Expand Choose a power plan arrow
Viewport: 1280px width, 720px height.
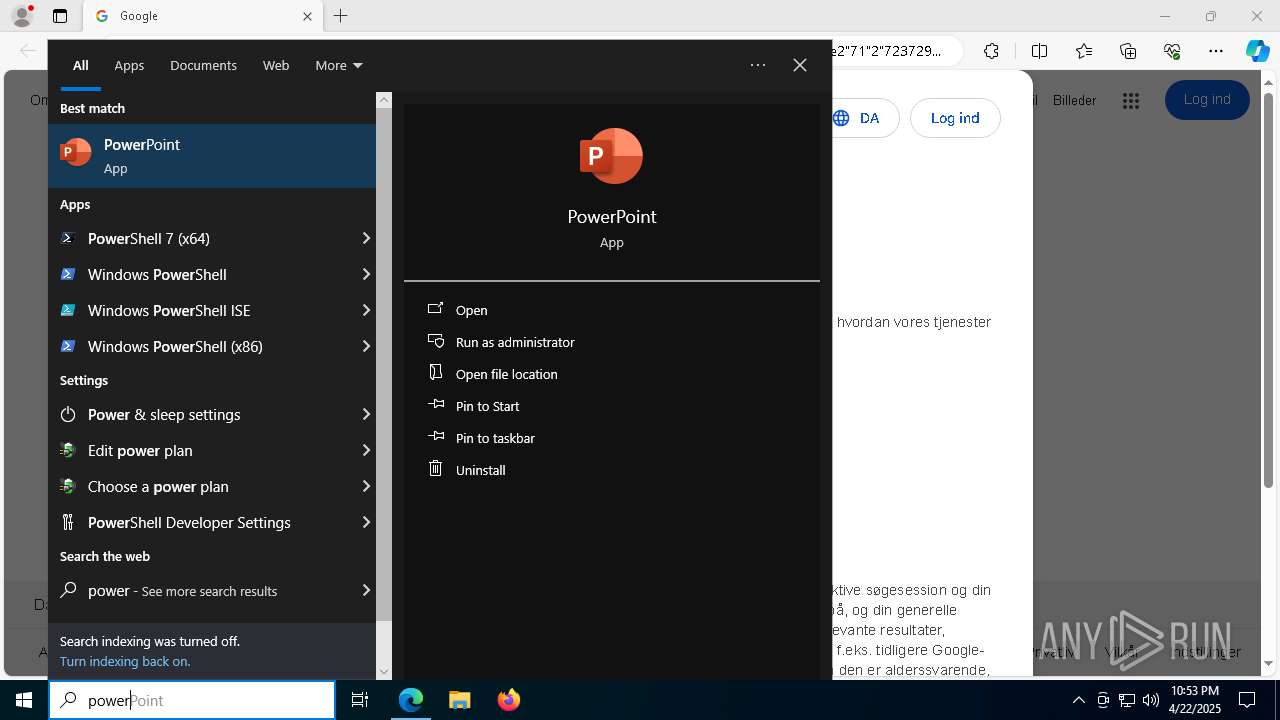pyautogui.click(x=366, y=486)
